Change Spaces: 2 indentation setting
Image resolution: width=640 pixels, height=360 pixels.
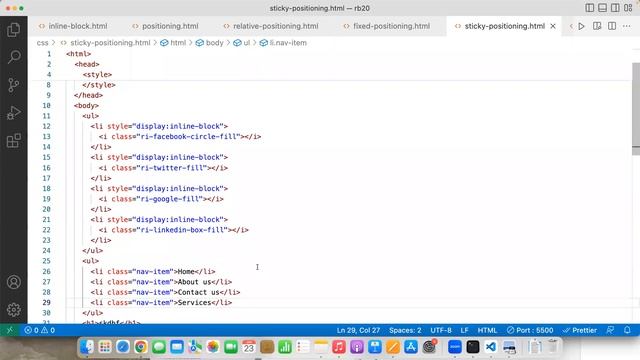405,330
